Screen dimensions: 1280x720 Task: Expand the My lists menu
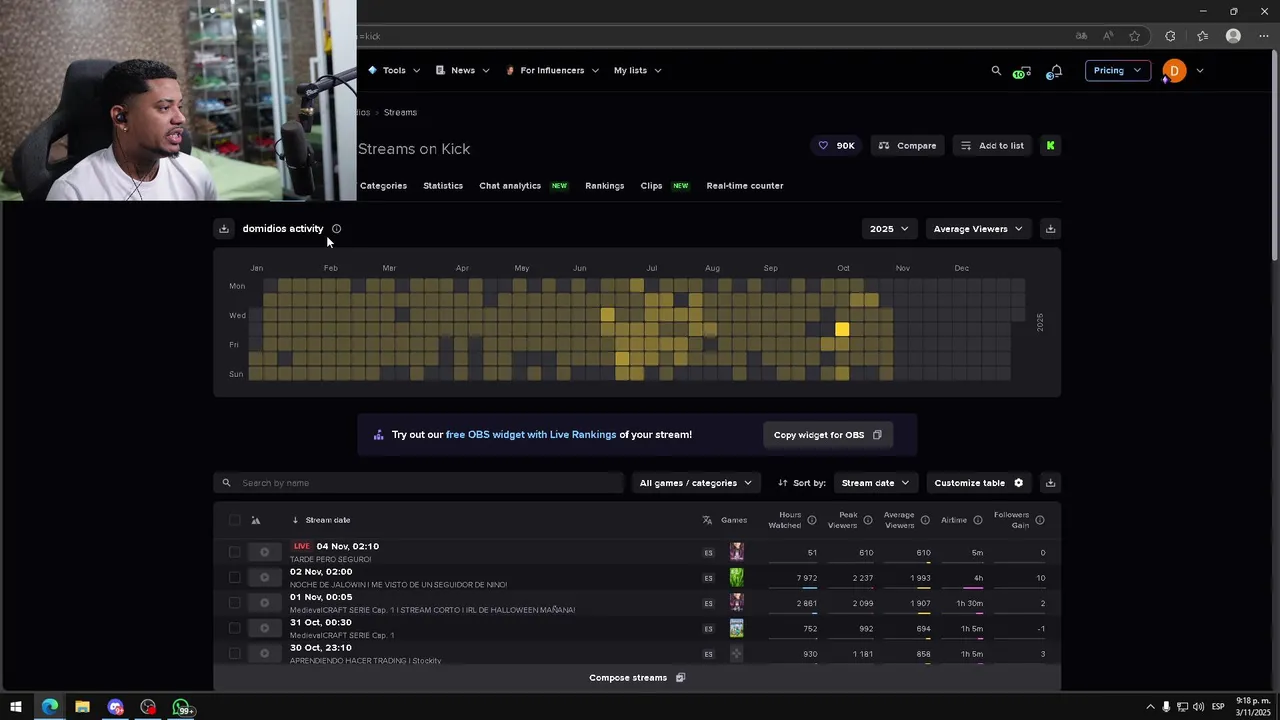coord(637,71)
